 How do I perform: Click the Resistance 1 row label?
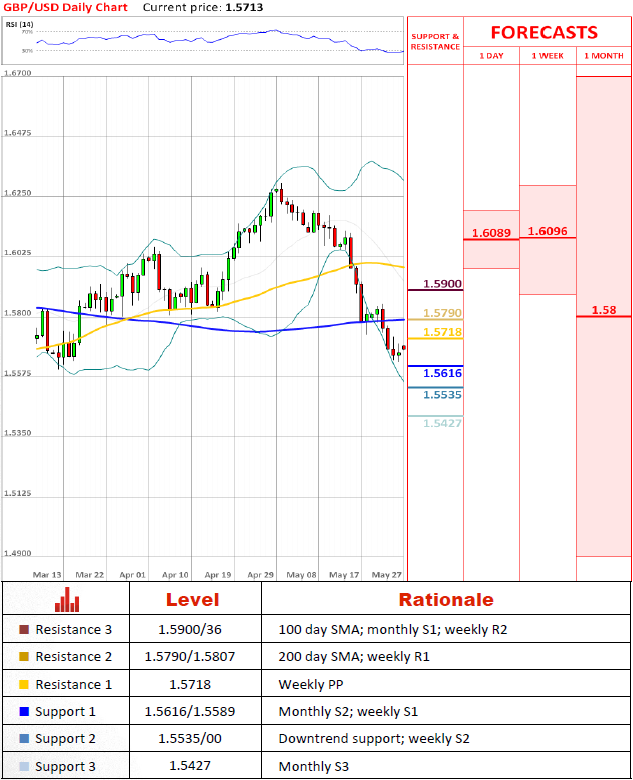pos(74,684)
